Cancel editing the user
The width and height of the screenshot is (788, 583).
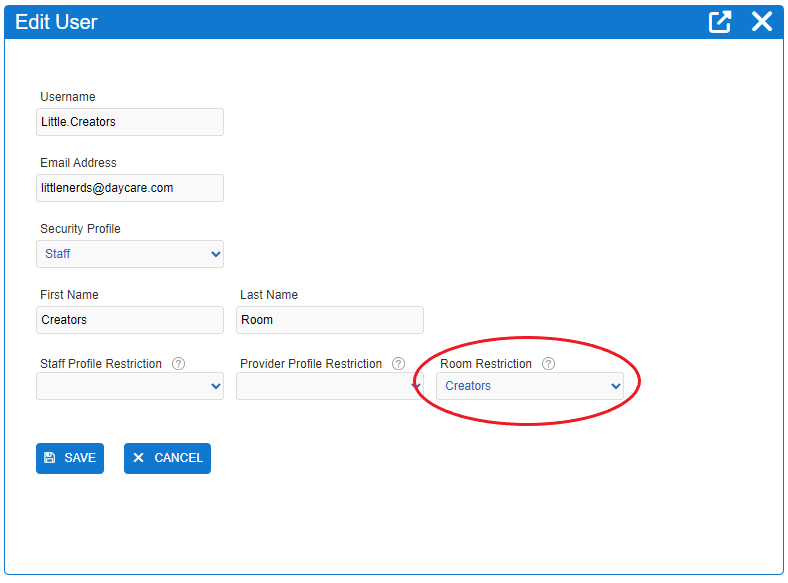167,458
